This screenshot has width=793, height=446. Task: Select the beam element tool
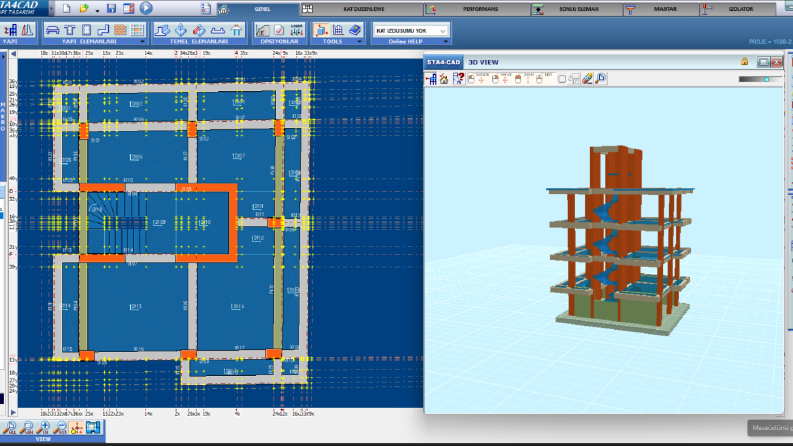pyautogui.click(x=52, y=30)
